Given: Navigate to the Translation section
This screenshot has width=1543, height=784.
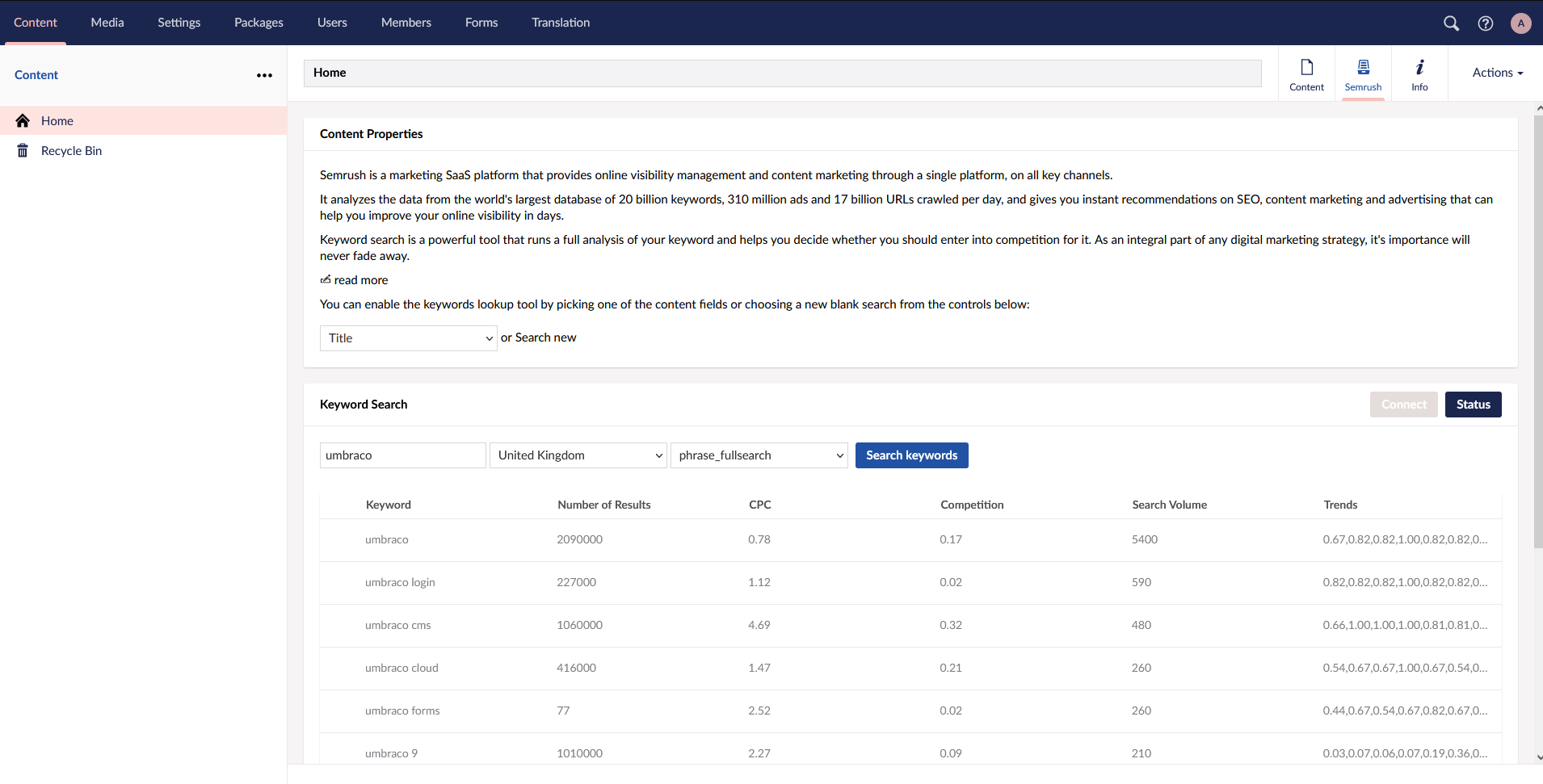Looking at the screenshot, I should coord(560,23).
